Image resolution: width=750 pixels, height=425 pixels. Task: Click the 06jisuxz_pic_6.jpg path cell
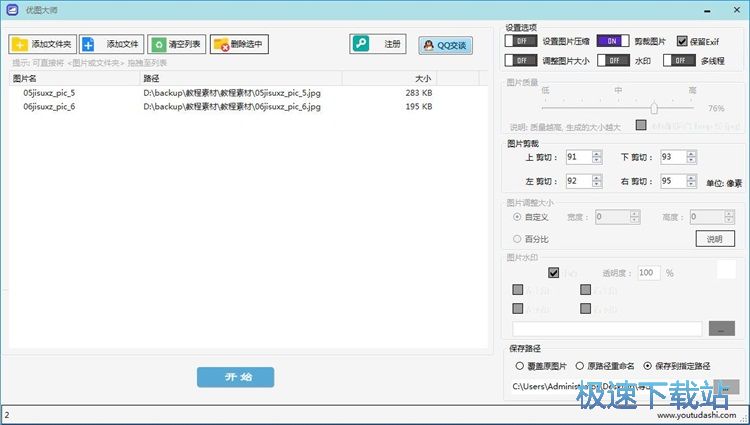point(232,107)
